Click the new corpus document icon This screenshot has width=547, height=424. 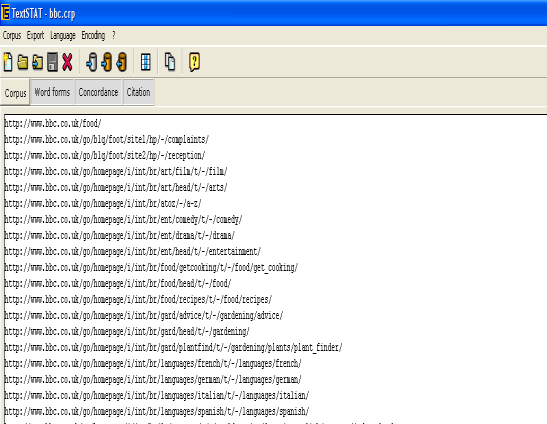click(x=8, y=62)
